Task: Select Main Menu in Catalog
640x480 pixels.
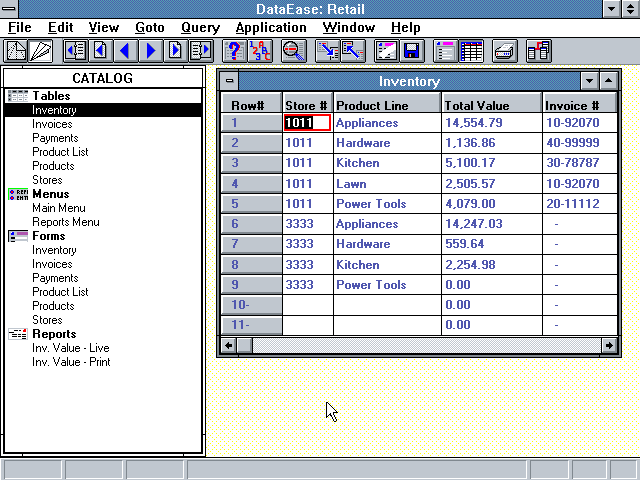Action: (59, 208)
